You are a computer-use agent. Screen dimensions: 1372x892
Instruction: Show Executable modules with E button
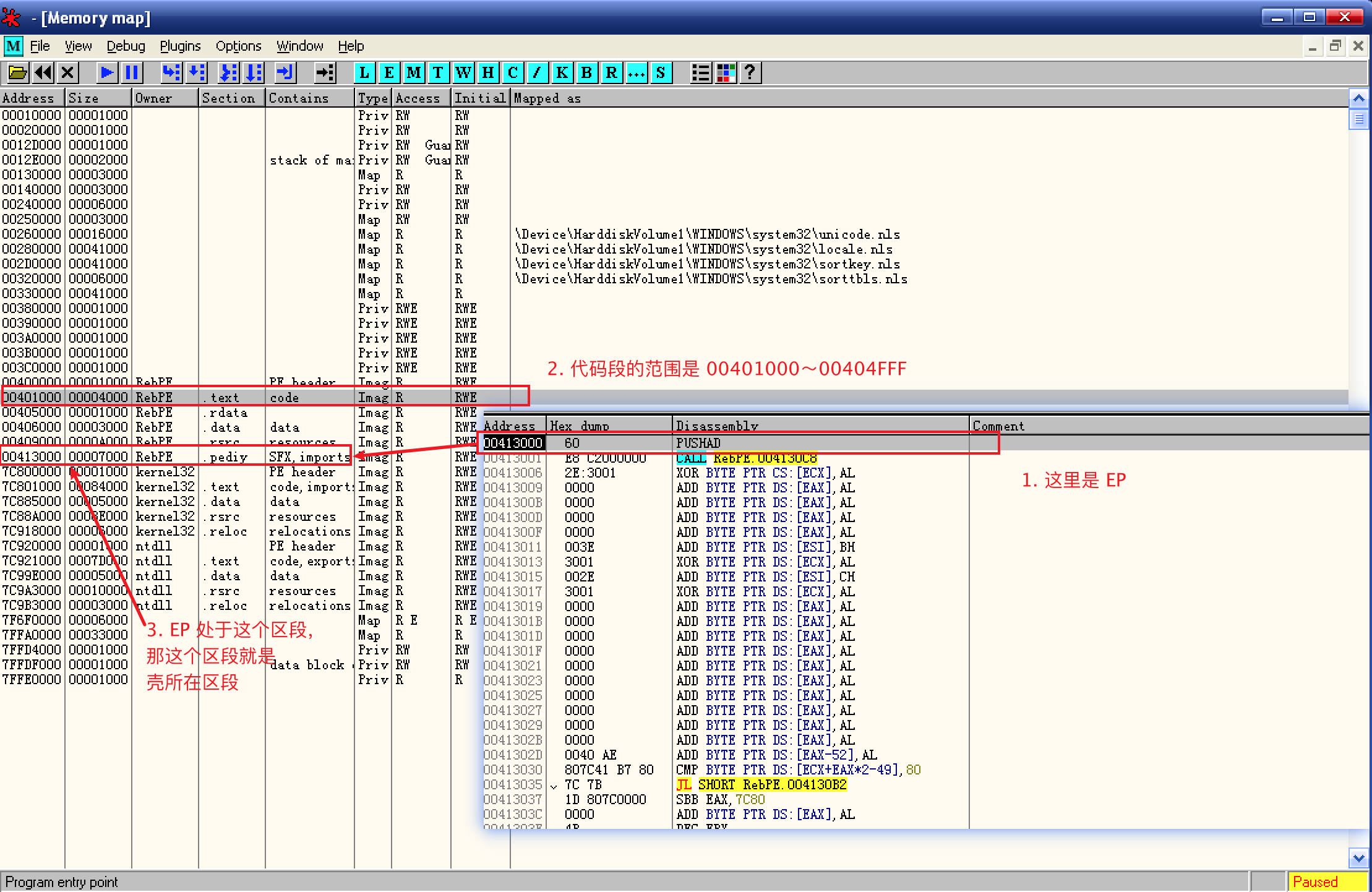(x=388, y=73)
